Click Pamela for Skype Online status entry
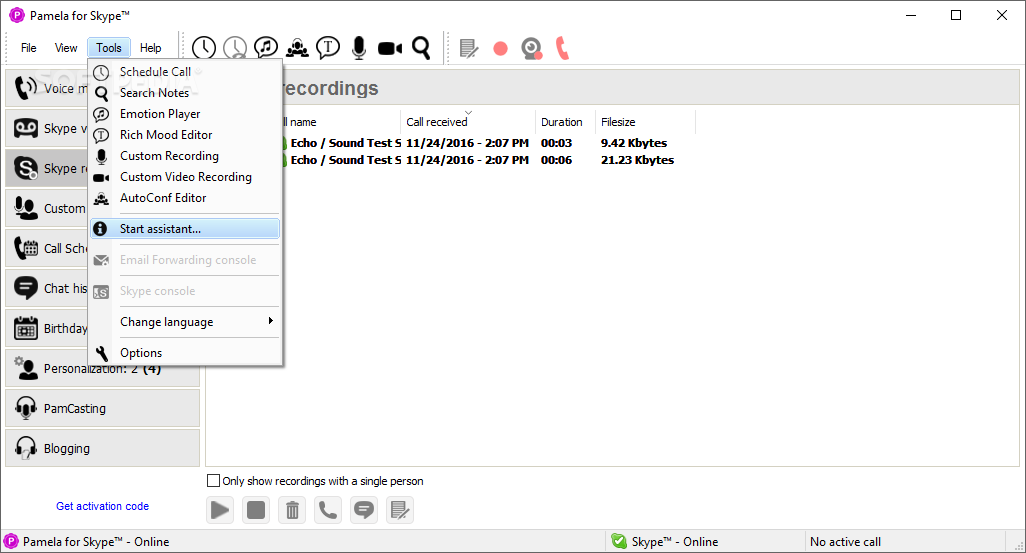This screenshot has width=1026, height=553. coord(87,542)
